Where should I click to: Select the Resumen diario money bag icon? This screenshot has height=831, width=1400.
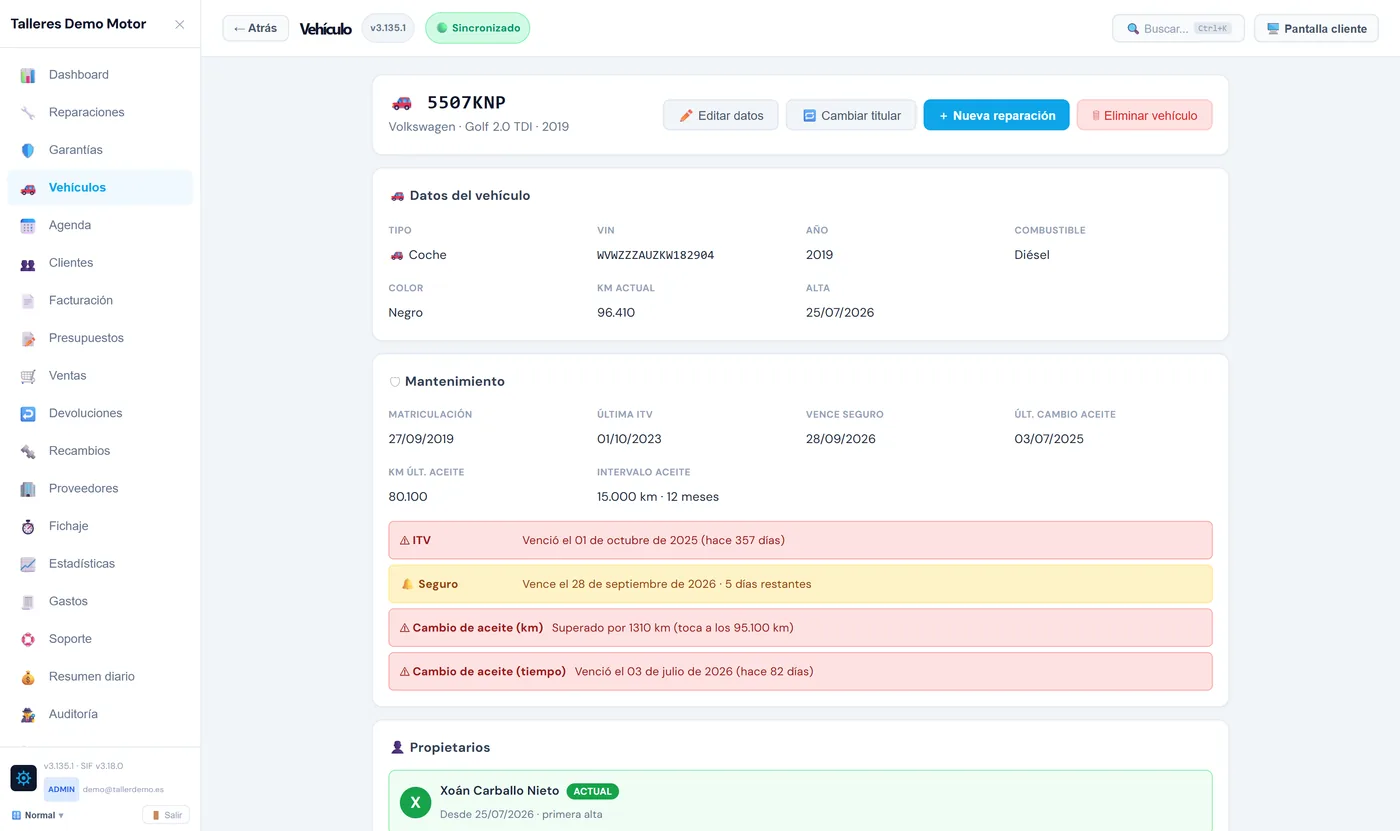(x=28, y=677)
